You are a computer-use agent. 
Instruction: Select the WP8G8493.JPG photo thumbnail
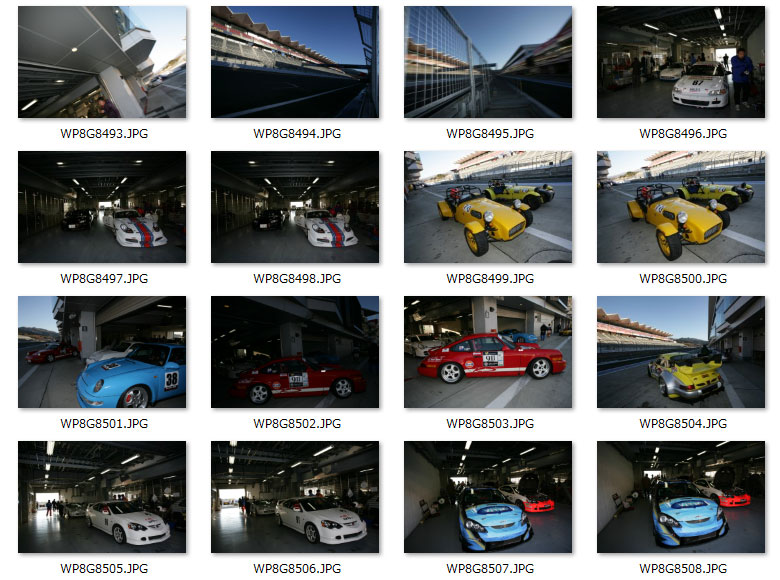coord(102,62)
